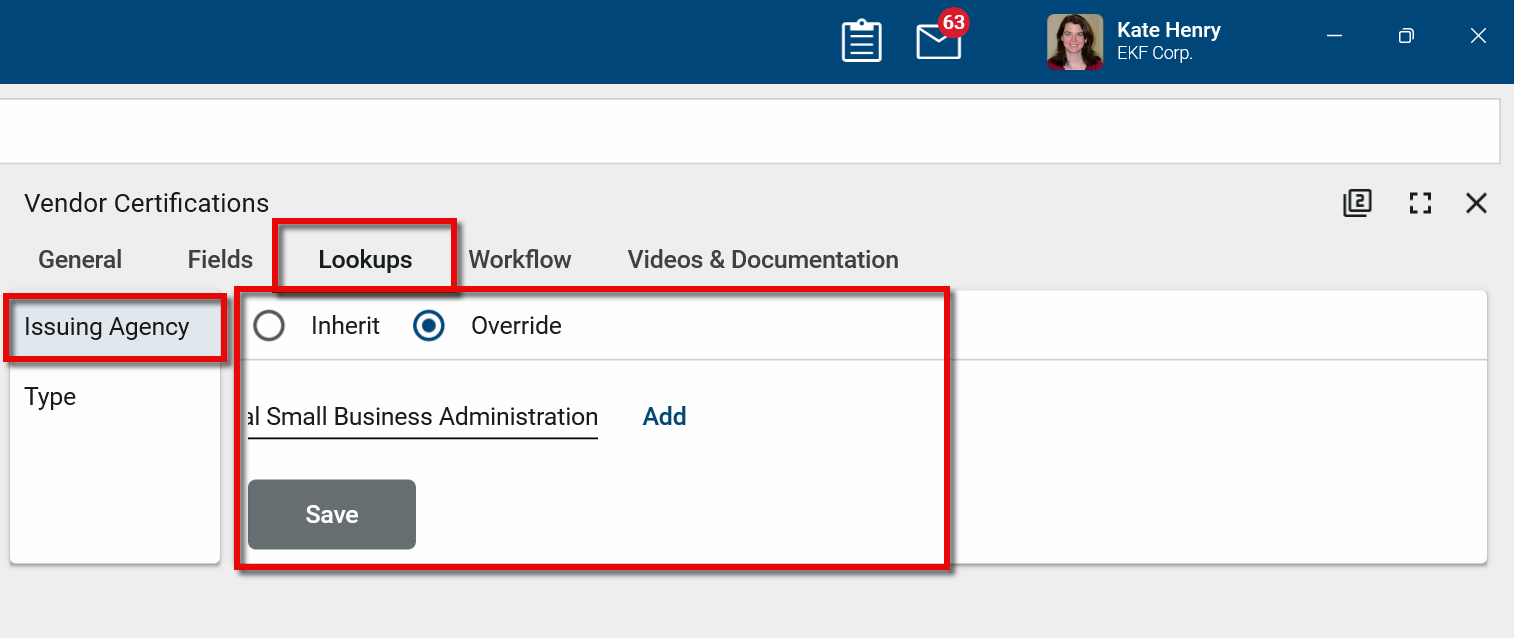This screenshot has width=1514, height=638.
Task: Expand Vendor Certifications panel to fullscreen
Action: (x=1420, y=203)
